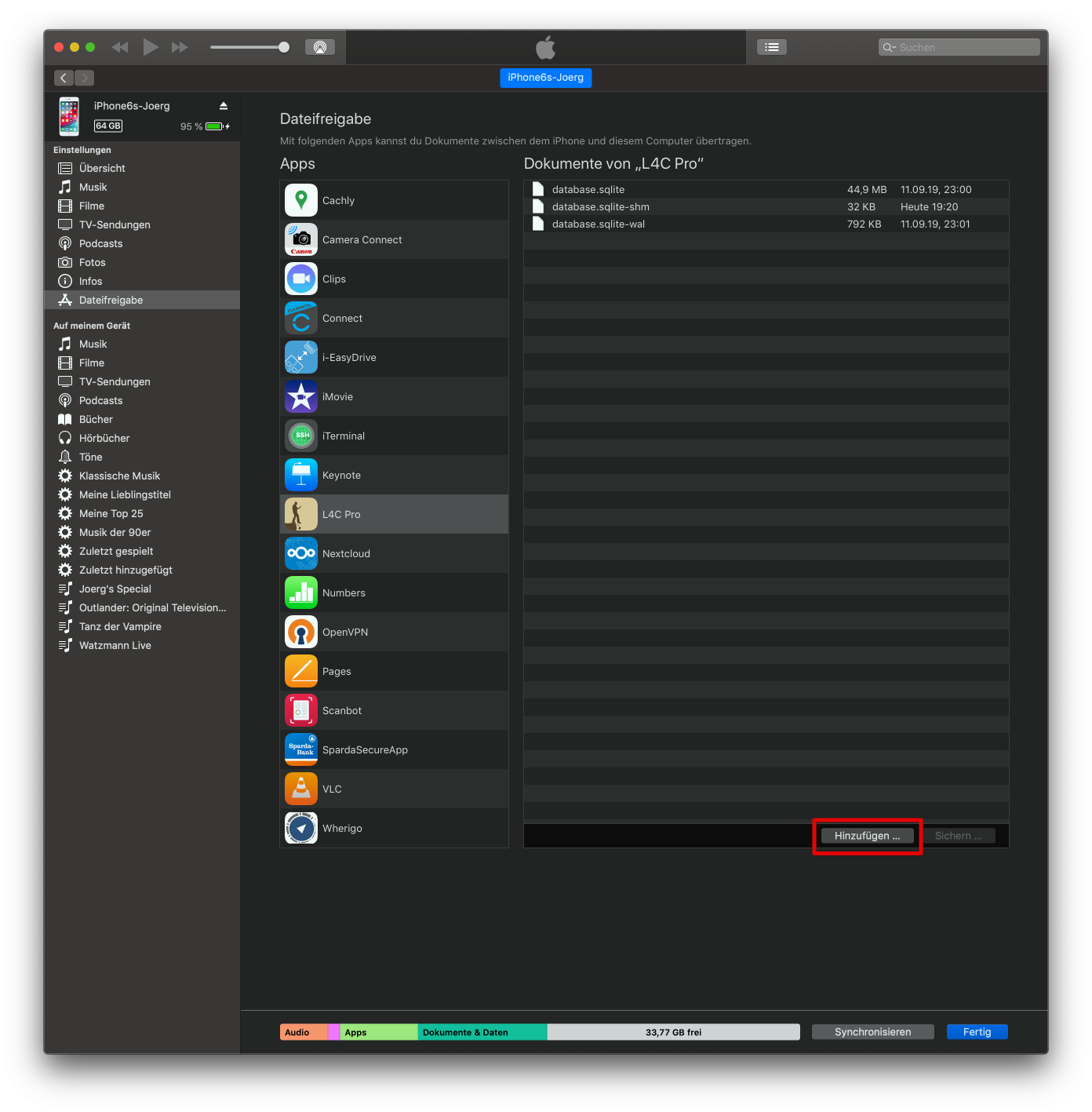This screenshot has width=1092, height=1112.
Task: Pick the i-EasyDrive app icon
Action: tap(301, 357)
